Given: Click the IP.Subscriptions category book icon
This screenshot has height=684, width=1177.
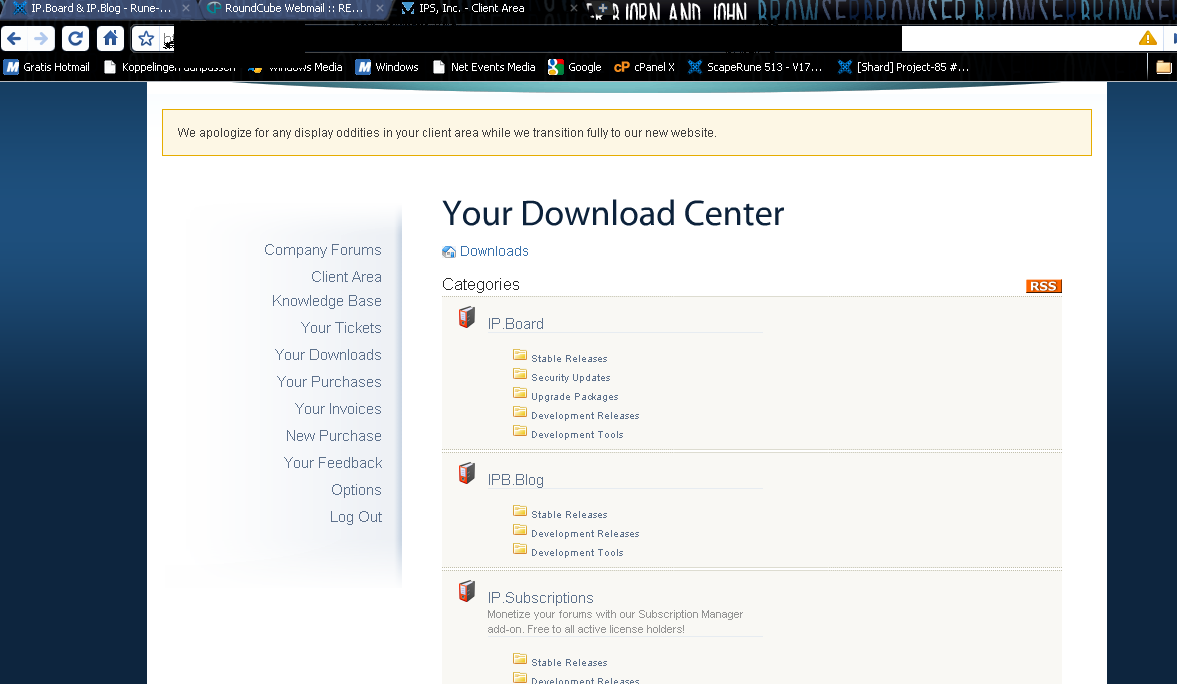Looking at the screenshot, I should click(467, 591).
